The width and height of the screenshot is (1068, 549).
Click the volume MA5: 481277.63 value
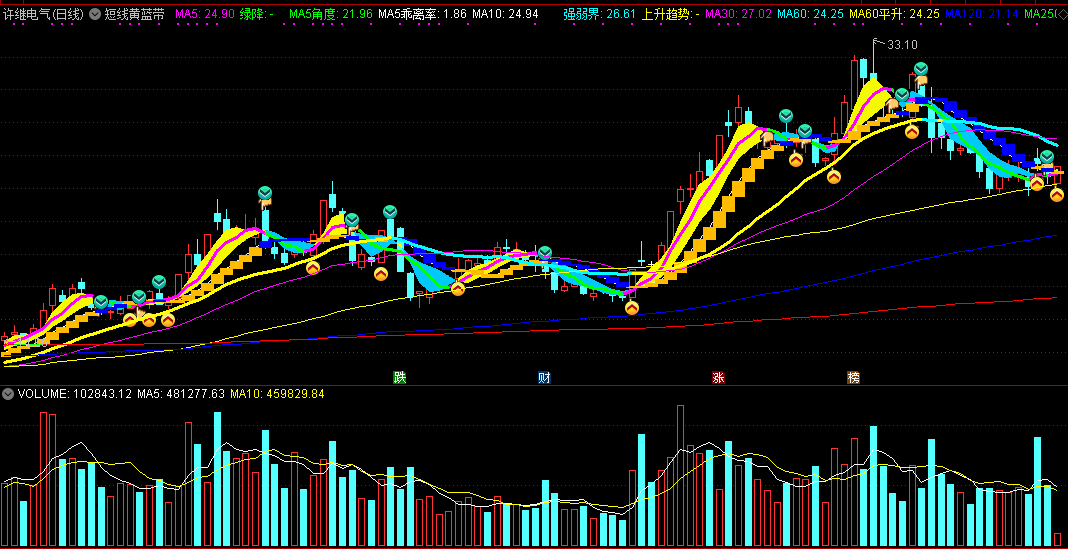coord(181,394)
